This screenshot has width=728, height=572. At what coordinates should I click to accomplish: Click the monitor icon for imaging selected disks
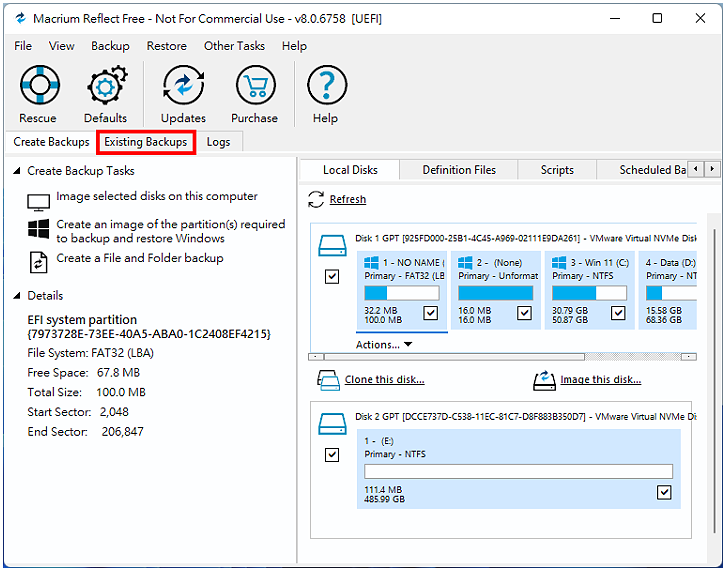39,202
